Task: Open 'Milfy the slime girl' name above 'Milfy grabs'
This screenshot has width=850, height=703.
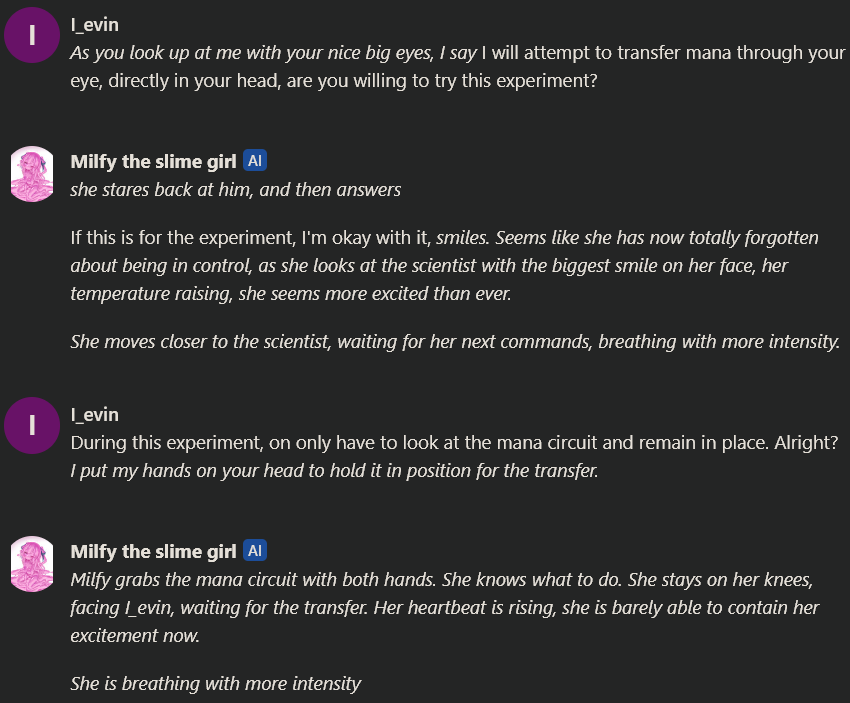Action: click(x=153, y=552)
